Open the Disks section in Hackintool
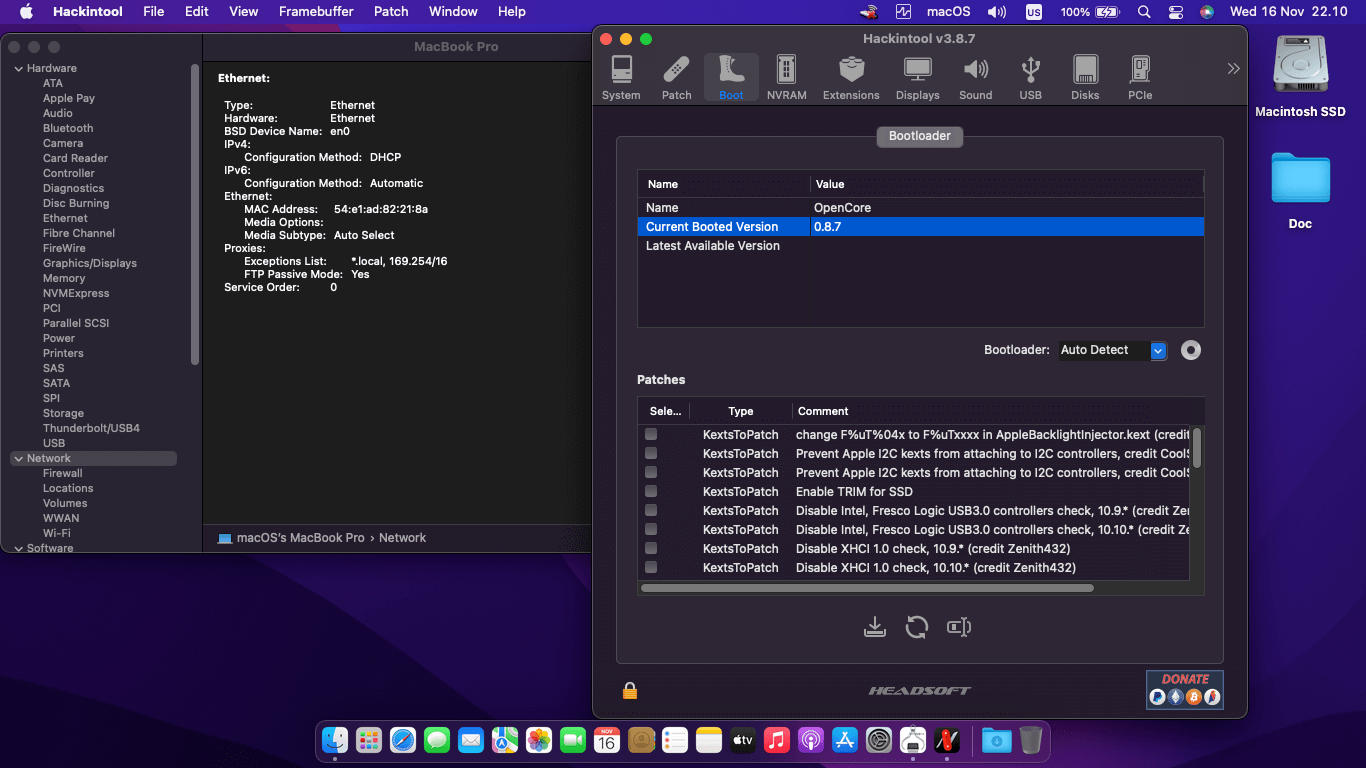This screenshot has width=1366, height=768. click(1085, 78)
